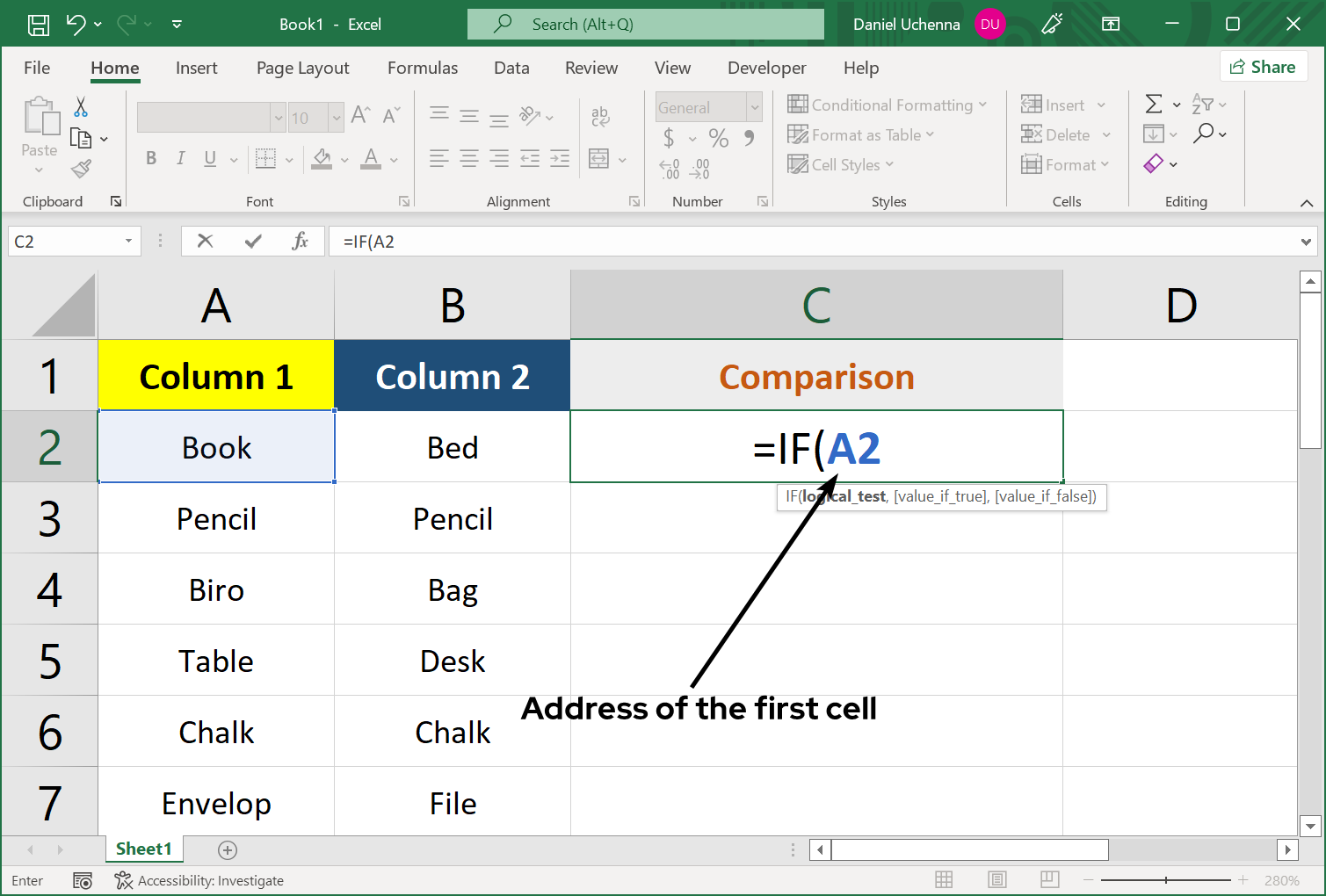Viewport: 1326px width, 896px height.
Task: Click the Share button
Action: 1263,66
